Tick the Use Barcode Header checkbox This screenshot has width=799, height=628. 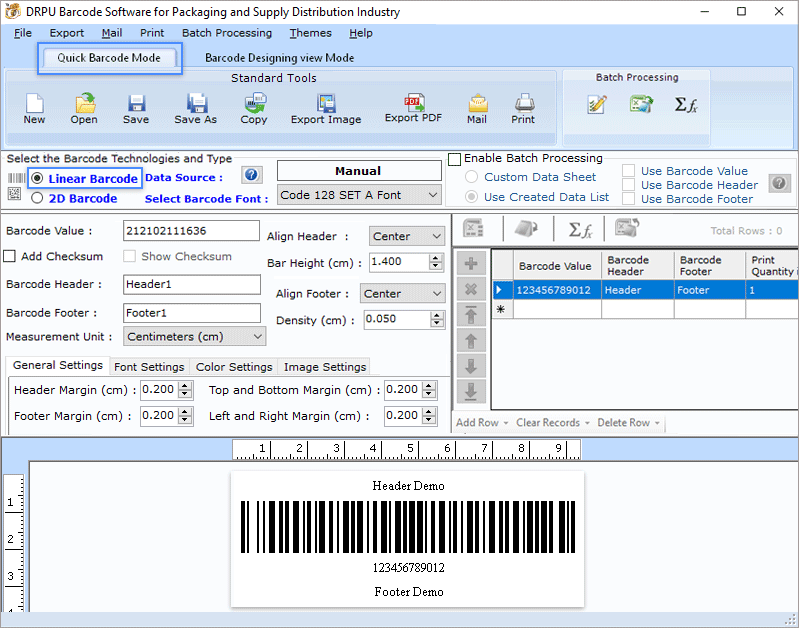click(629, 185)
